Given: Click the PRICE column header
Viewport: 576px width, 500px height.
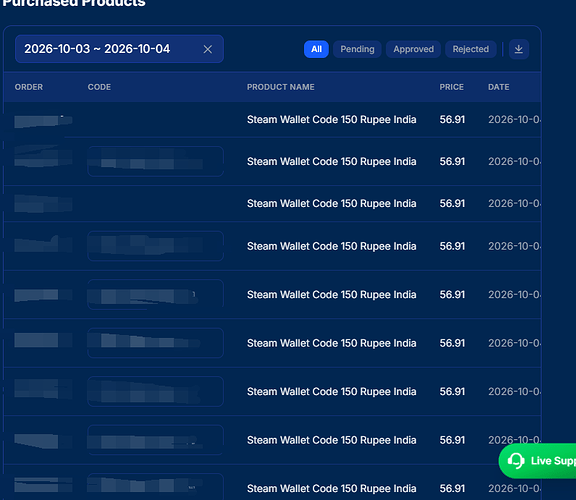Looking at the screenshot, I should pyautogui.click(x=451, y=87).
